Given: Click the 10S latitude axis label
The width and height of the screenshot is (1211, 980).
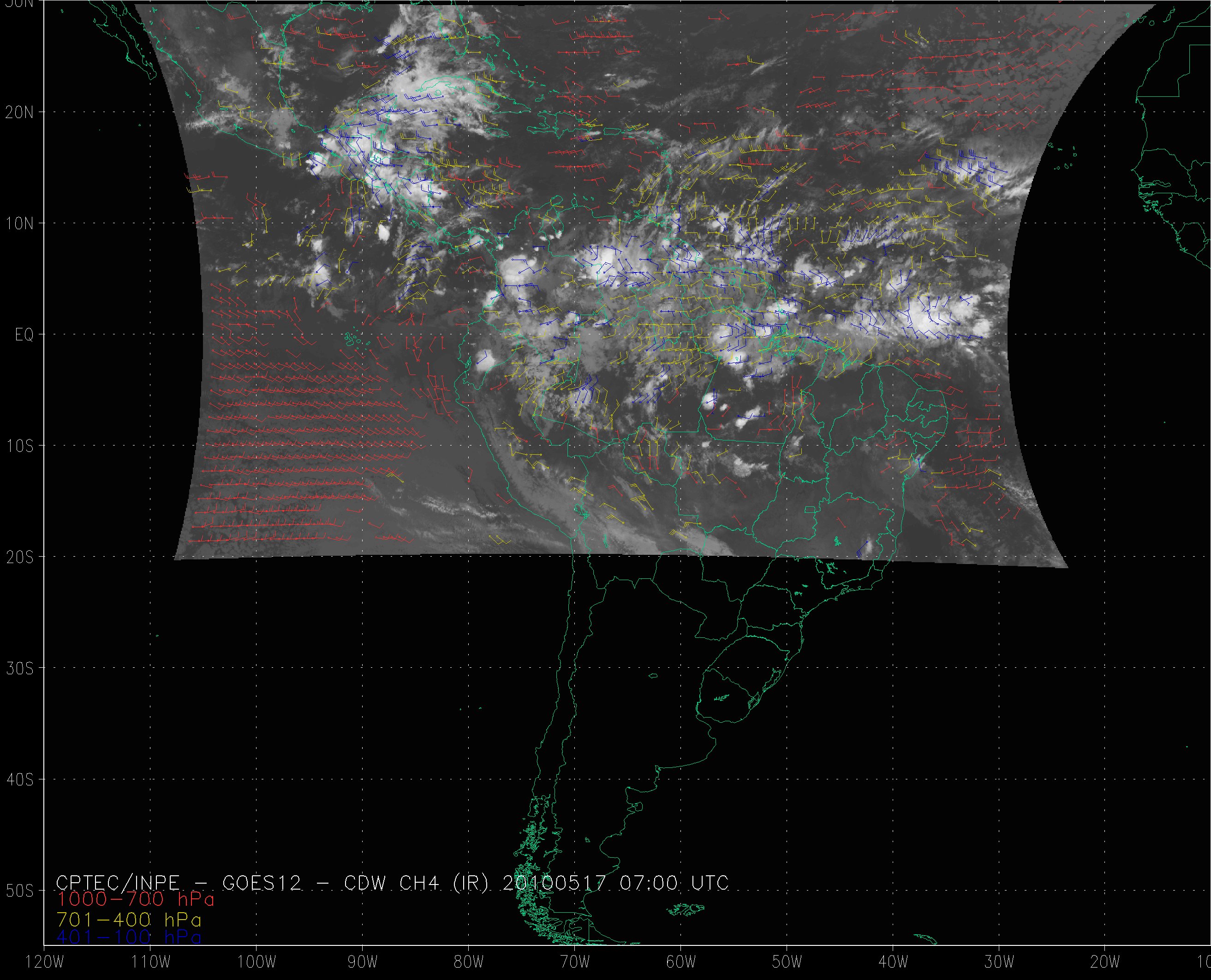Looking at the screenshot, I should 20,446.
